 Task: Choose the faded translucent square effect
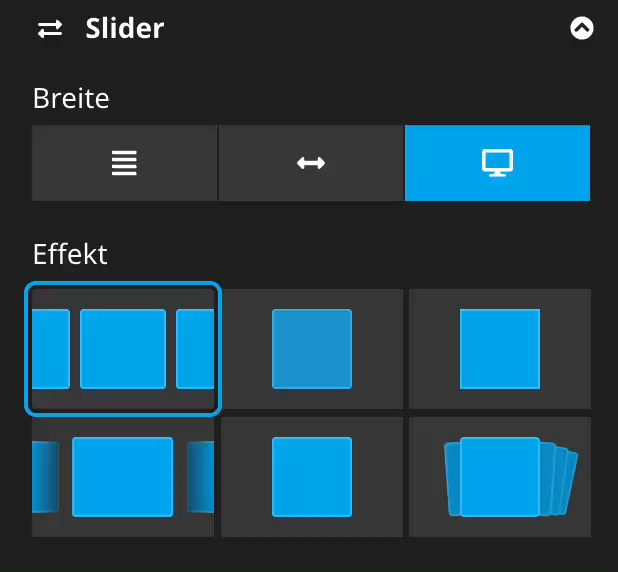pyautogui.click(x=312, y=348)
